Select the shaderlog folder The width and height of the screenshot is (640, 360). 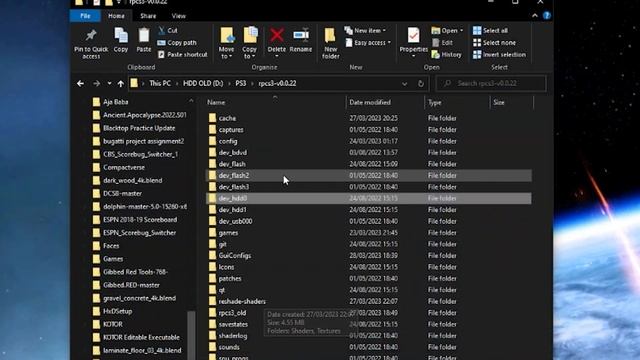point(233,336)
